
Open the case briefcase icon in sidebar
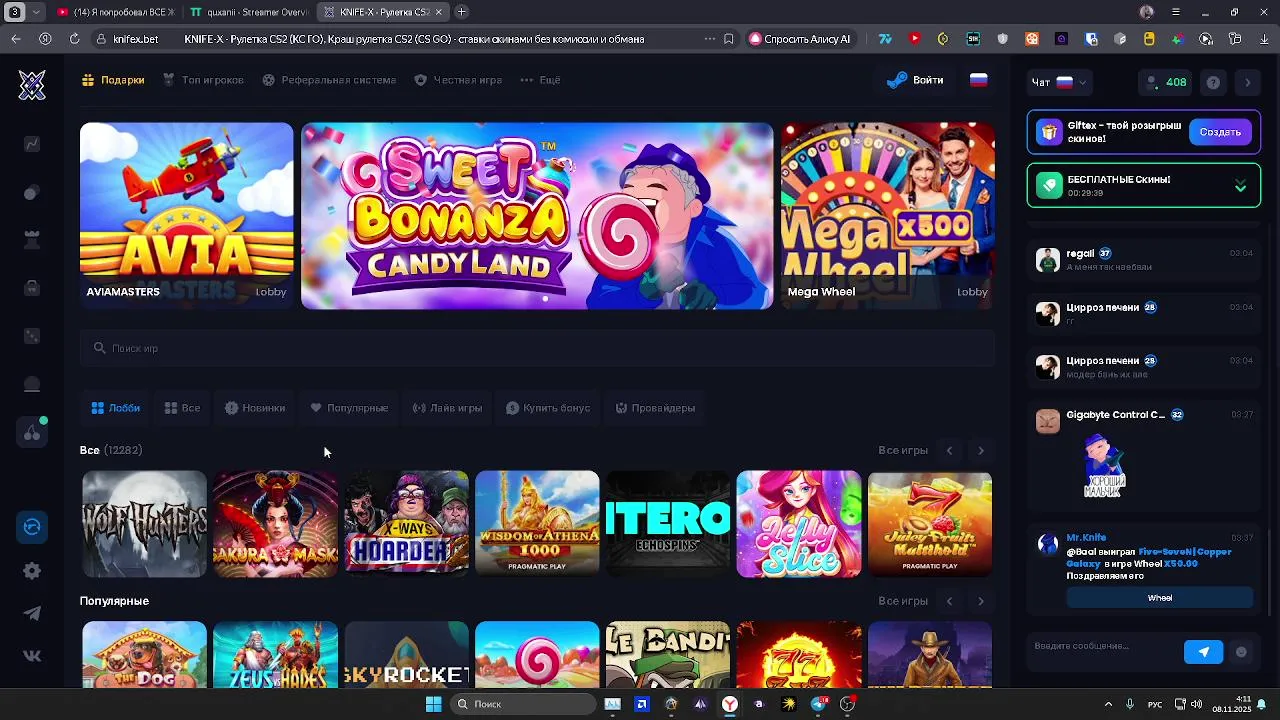[32, 288]
